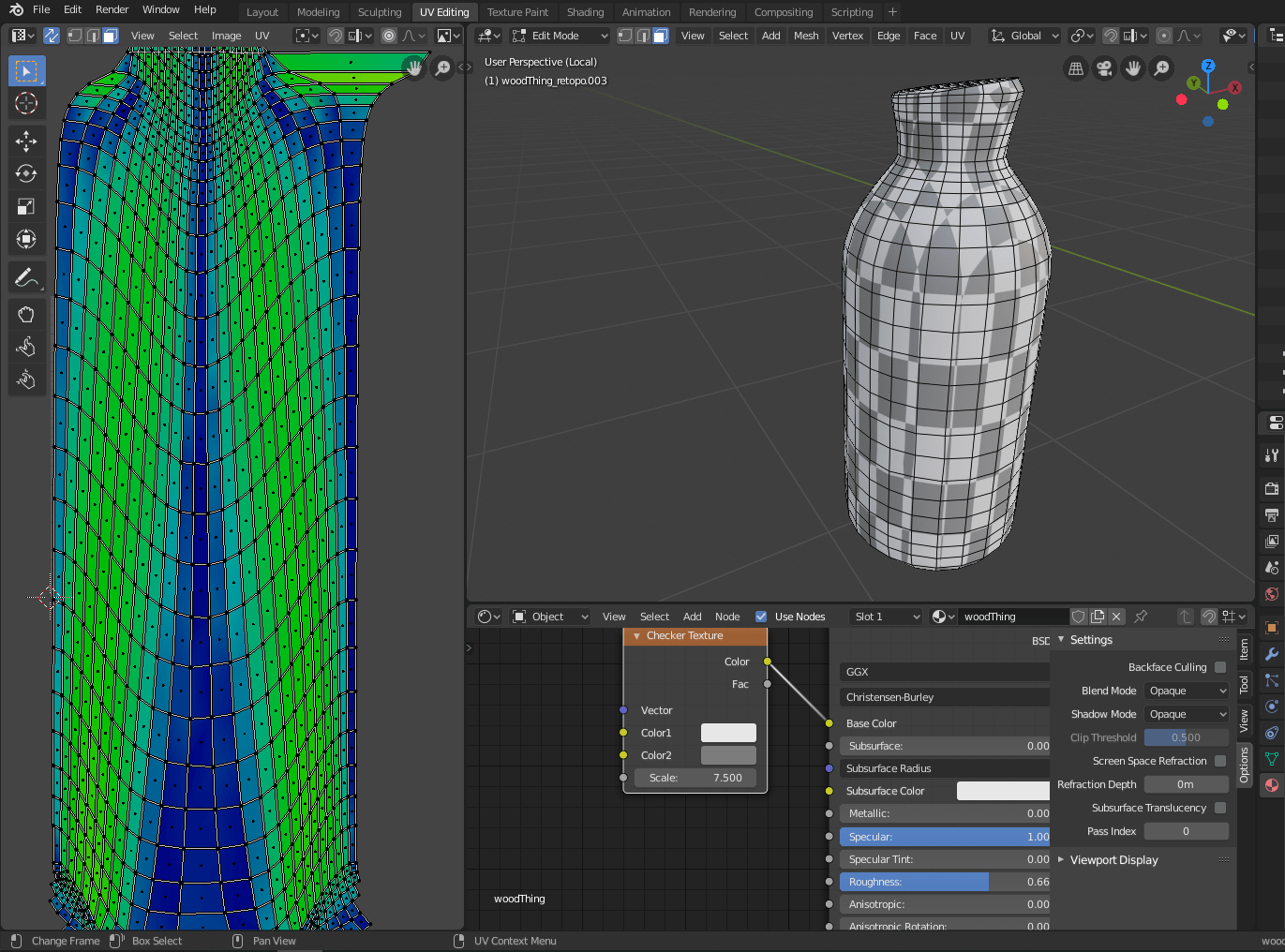Open the Color1 swatch on the Checker Texture node
1285x952 pixels.
[729, 733]
